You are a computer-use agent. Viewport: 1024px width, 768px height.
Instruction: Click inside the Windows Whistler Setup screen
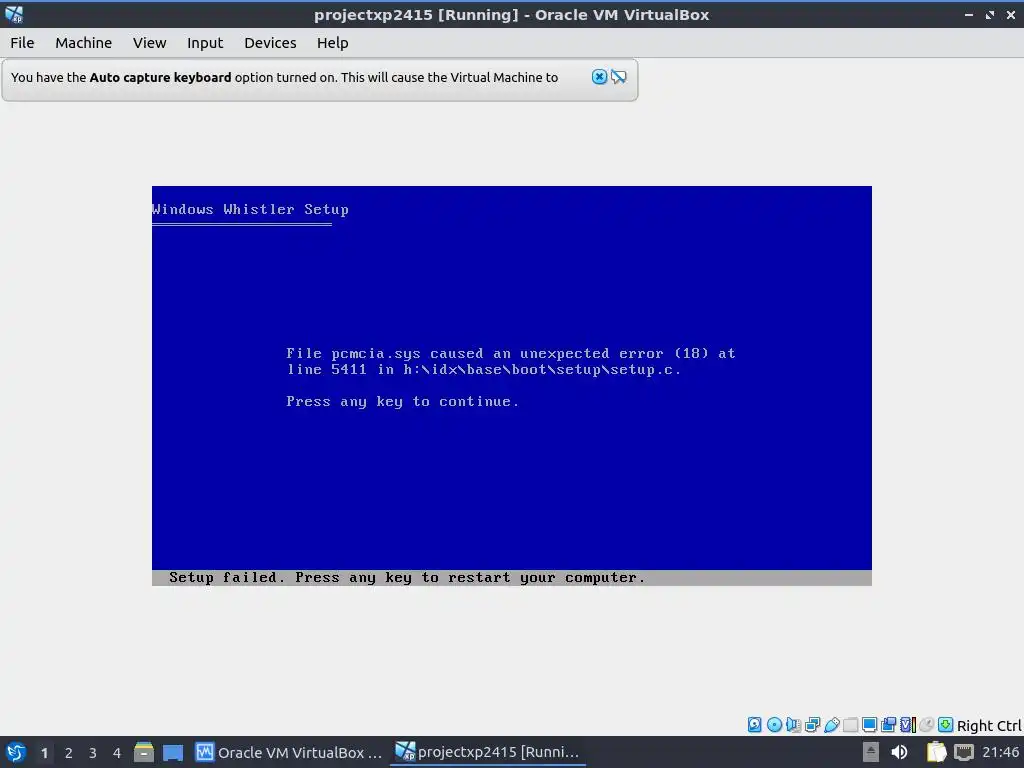tap(512, 385)
